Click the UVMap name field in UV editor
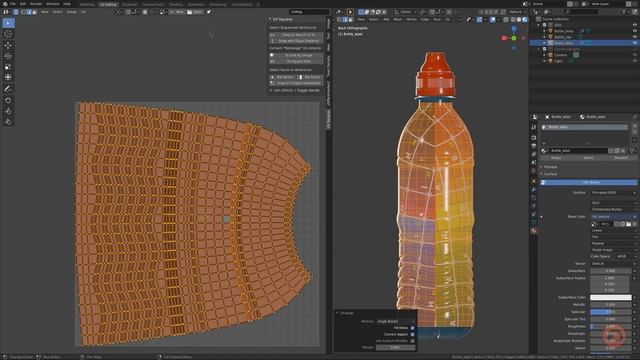The image size is (640, 360). click(309, 12)
